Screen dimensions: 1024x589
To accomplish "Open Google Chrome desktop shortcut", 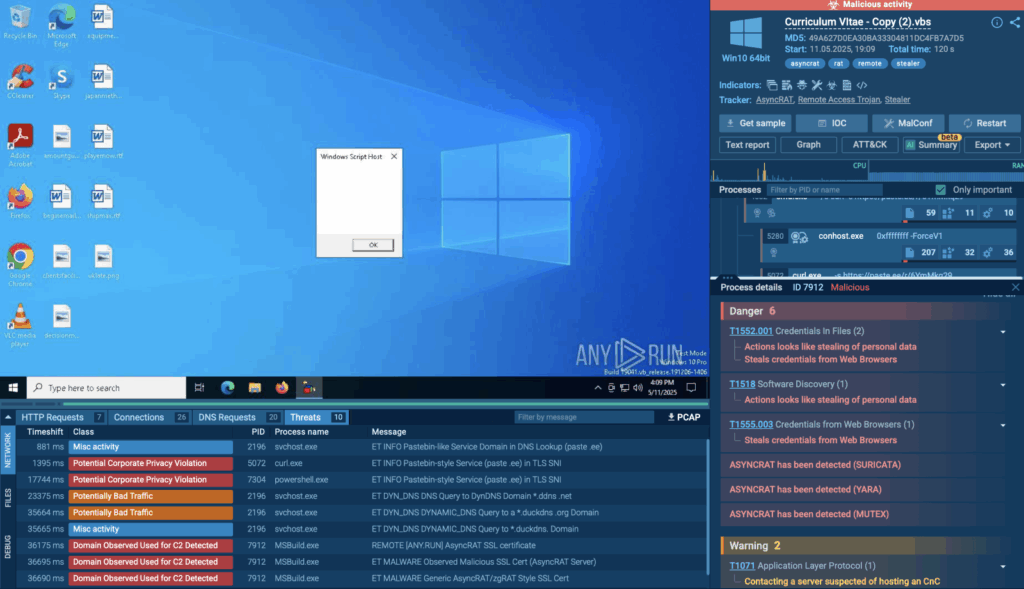I will tap(20, 265).
